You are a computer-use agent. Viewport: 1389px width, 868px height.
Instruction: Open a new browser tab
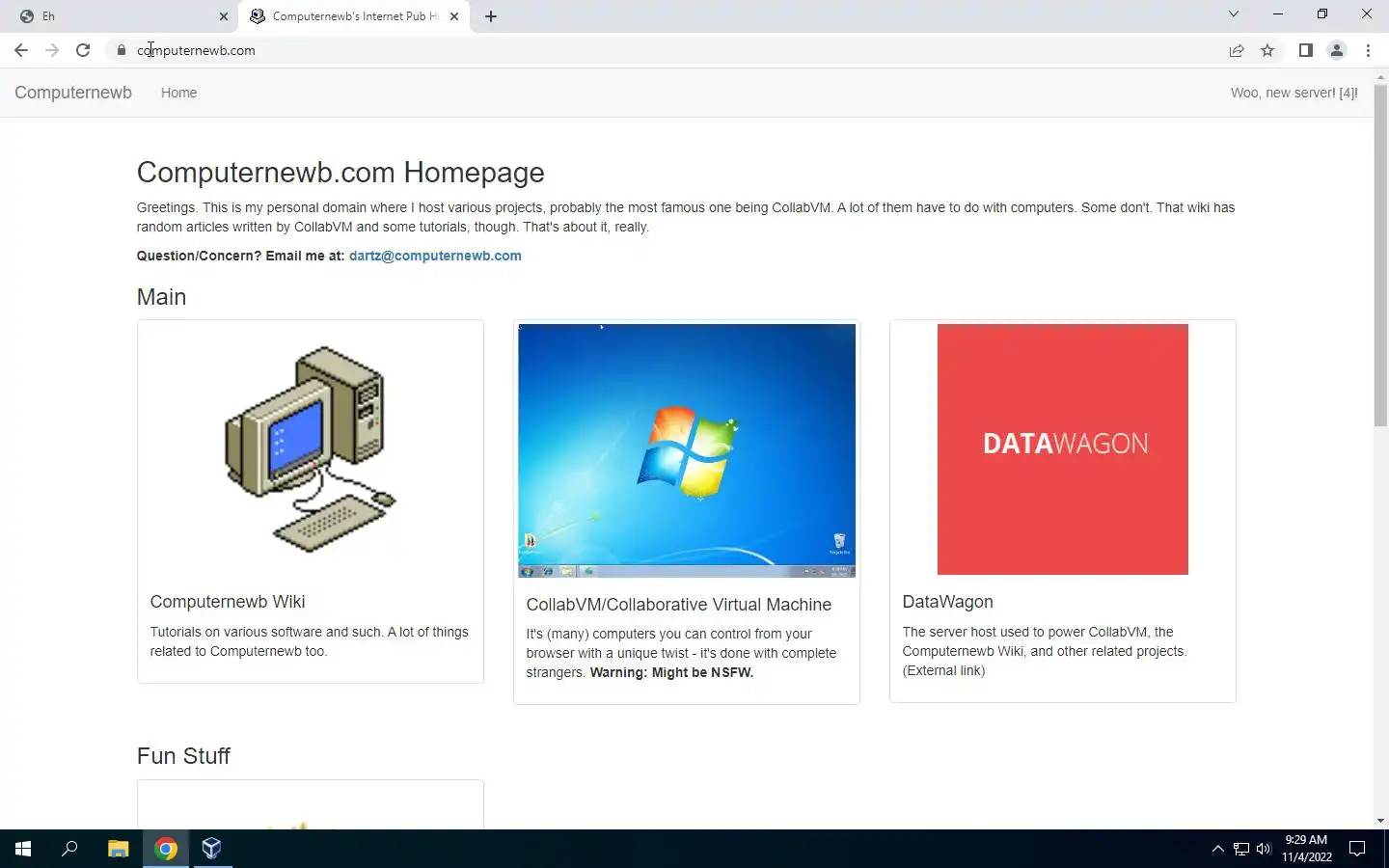click(491, 16)
